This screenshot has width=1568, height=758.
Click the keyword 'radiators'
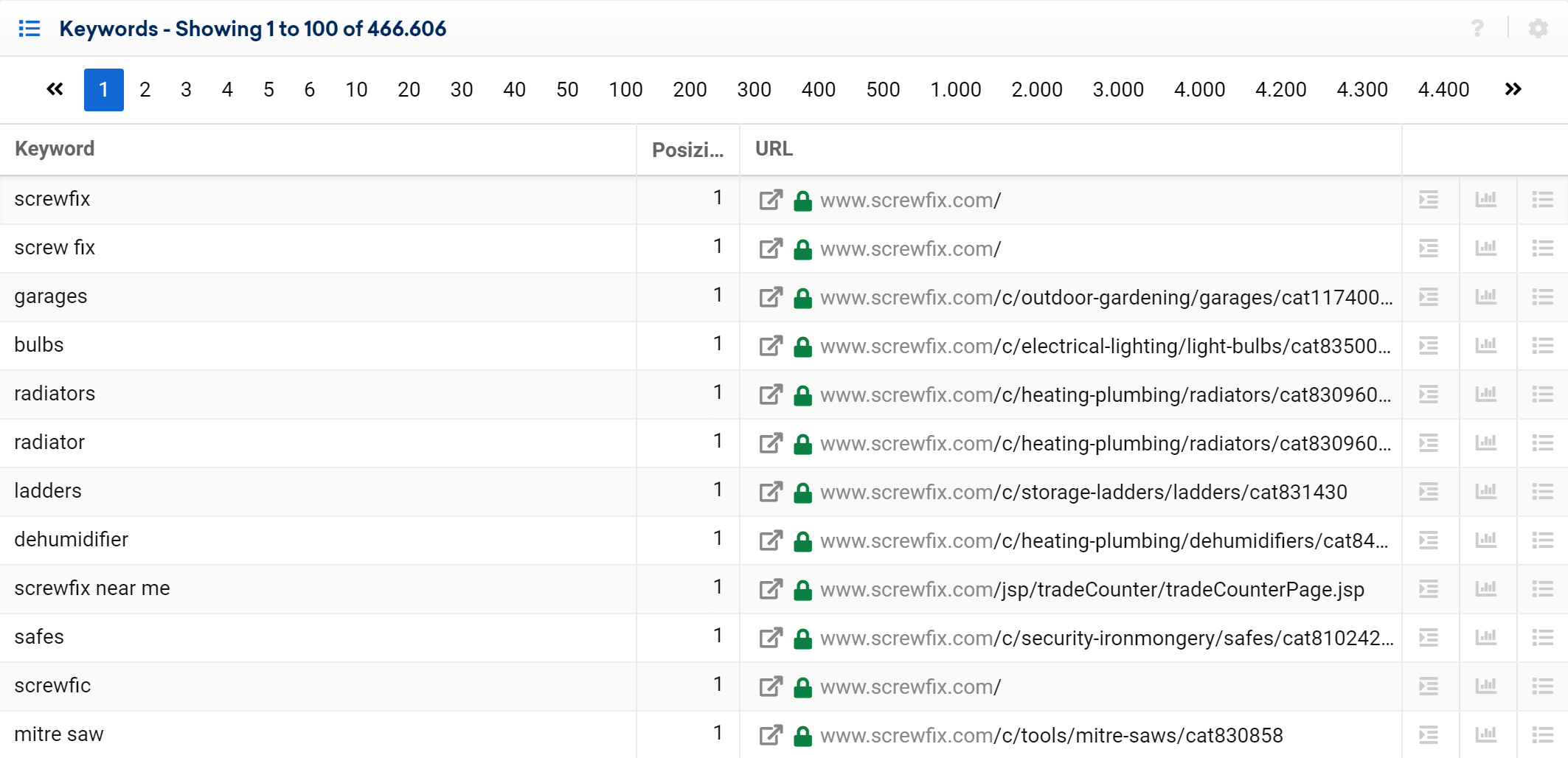point(55,394)
